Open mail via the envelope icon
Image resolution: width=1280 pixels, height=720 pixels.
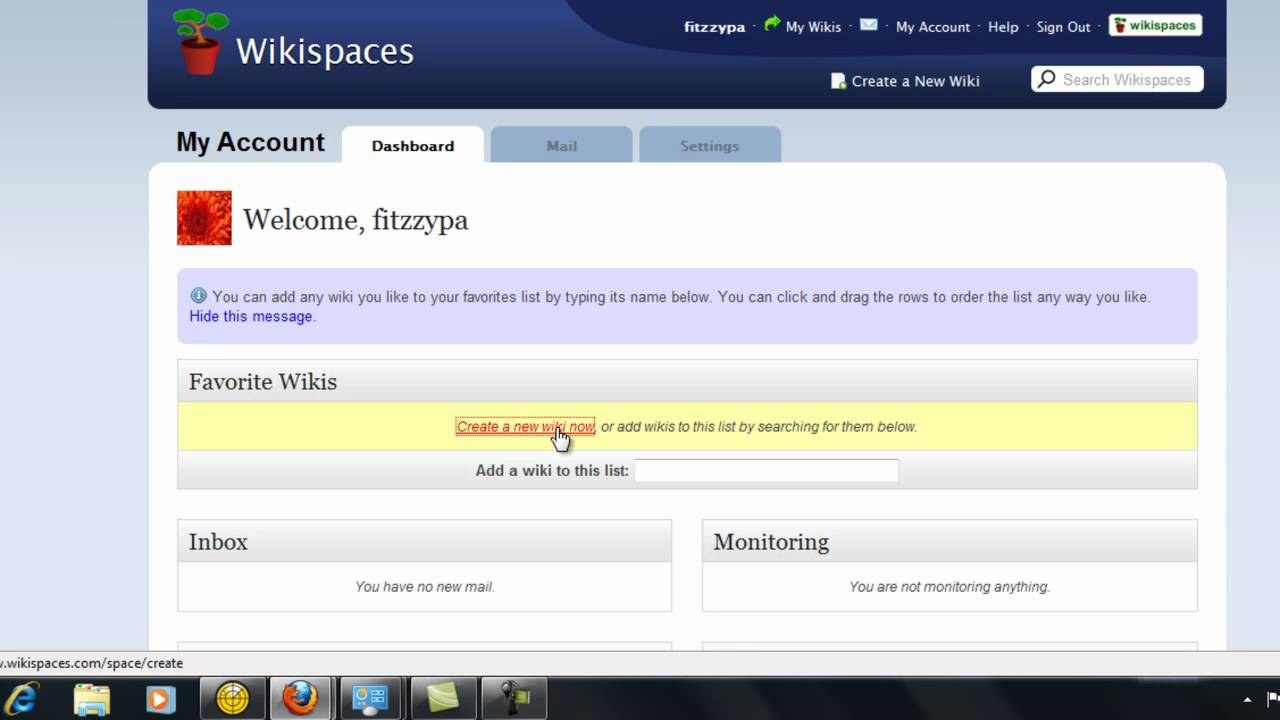[868, 24]
